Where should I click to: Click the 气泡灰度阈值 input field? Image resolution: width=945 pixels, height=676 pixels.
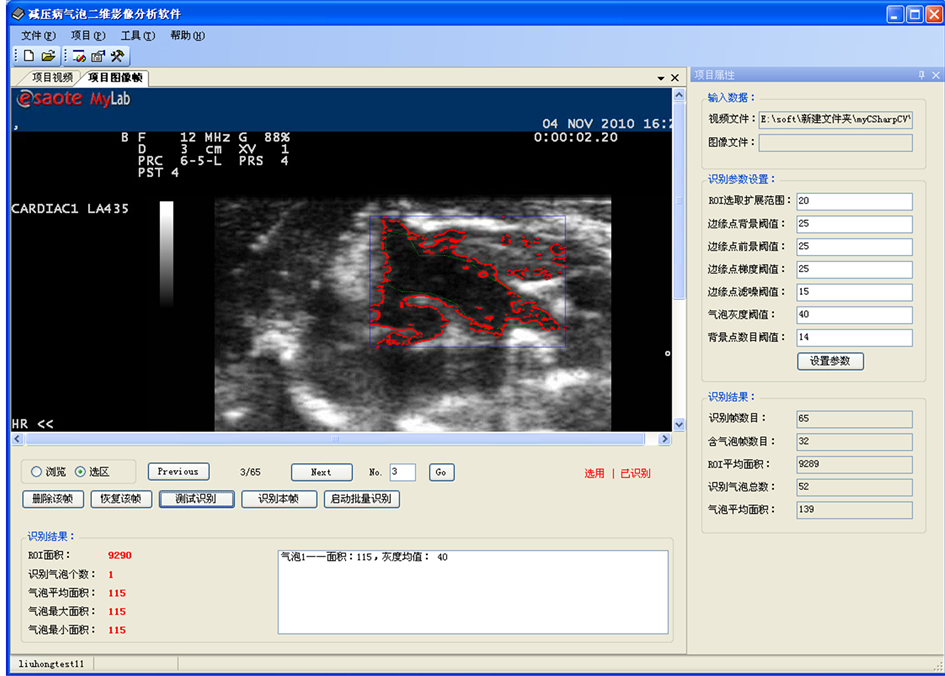coord(854,315)
